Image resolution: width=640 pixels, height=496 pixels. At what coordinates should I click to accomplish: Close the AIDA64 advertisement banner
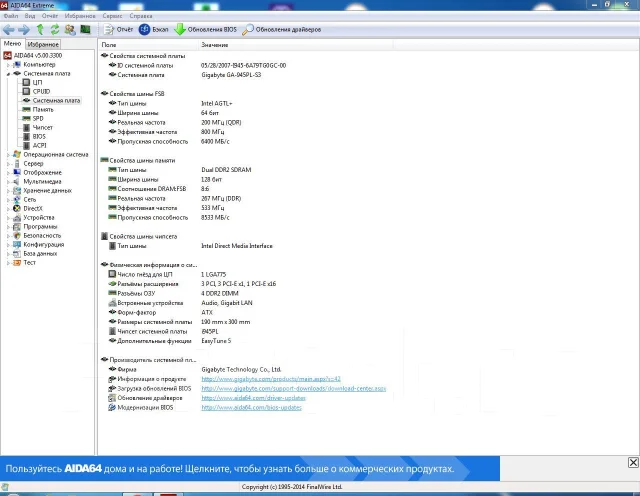633,463
